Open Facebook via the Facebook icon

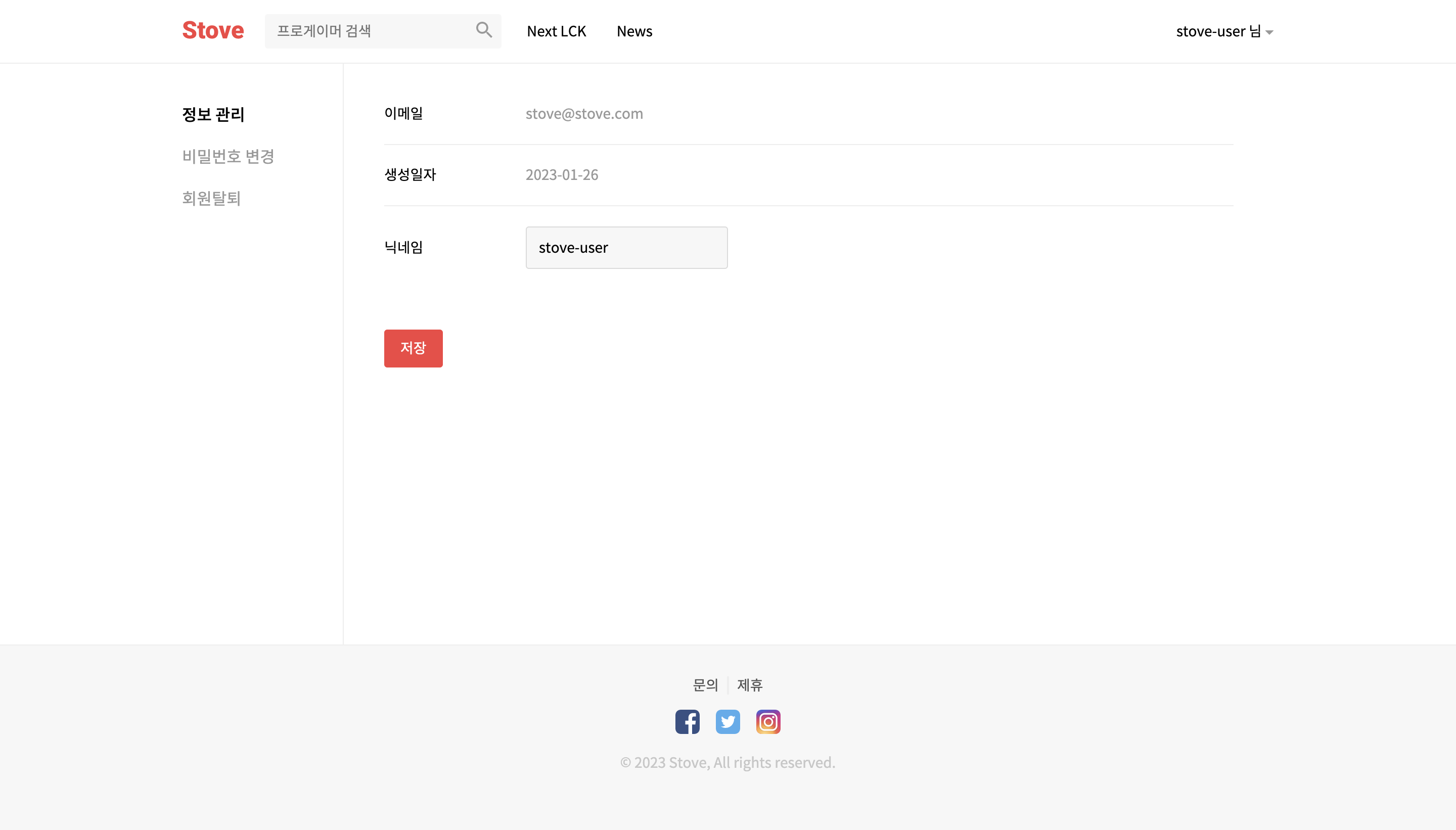point(687,721)
